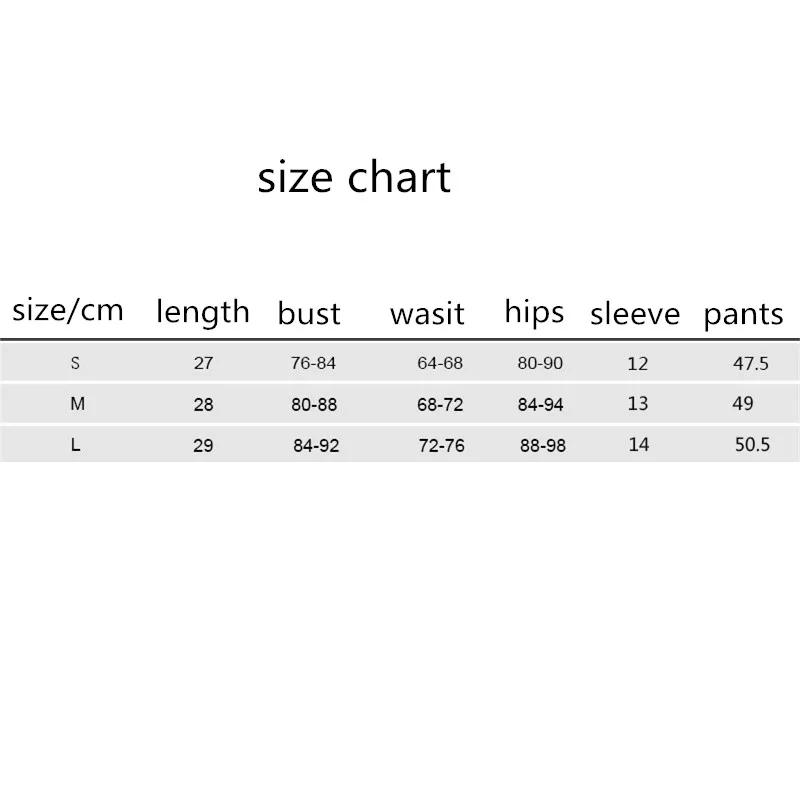
Task: Select the sleeve value 13
Action: tap(638, 404)
